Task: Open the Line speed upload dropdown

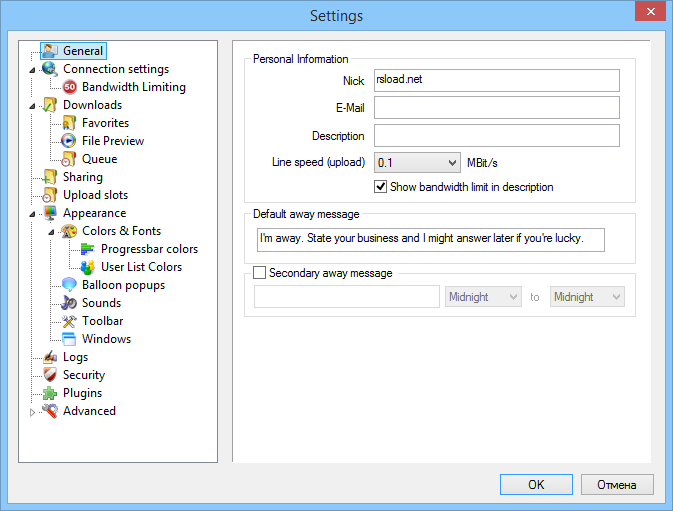Action: coord(416,162)
